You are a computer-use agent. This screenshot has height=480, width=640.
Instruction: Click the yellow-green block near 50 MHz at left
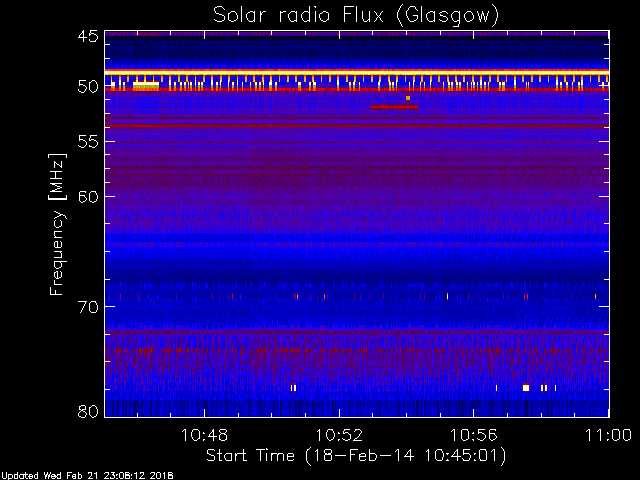(146, 86)
